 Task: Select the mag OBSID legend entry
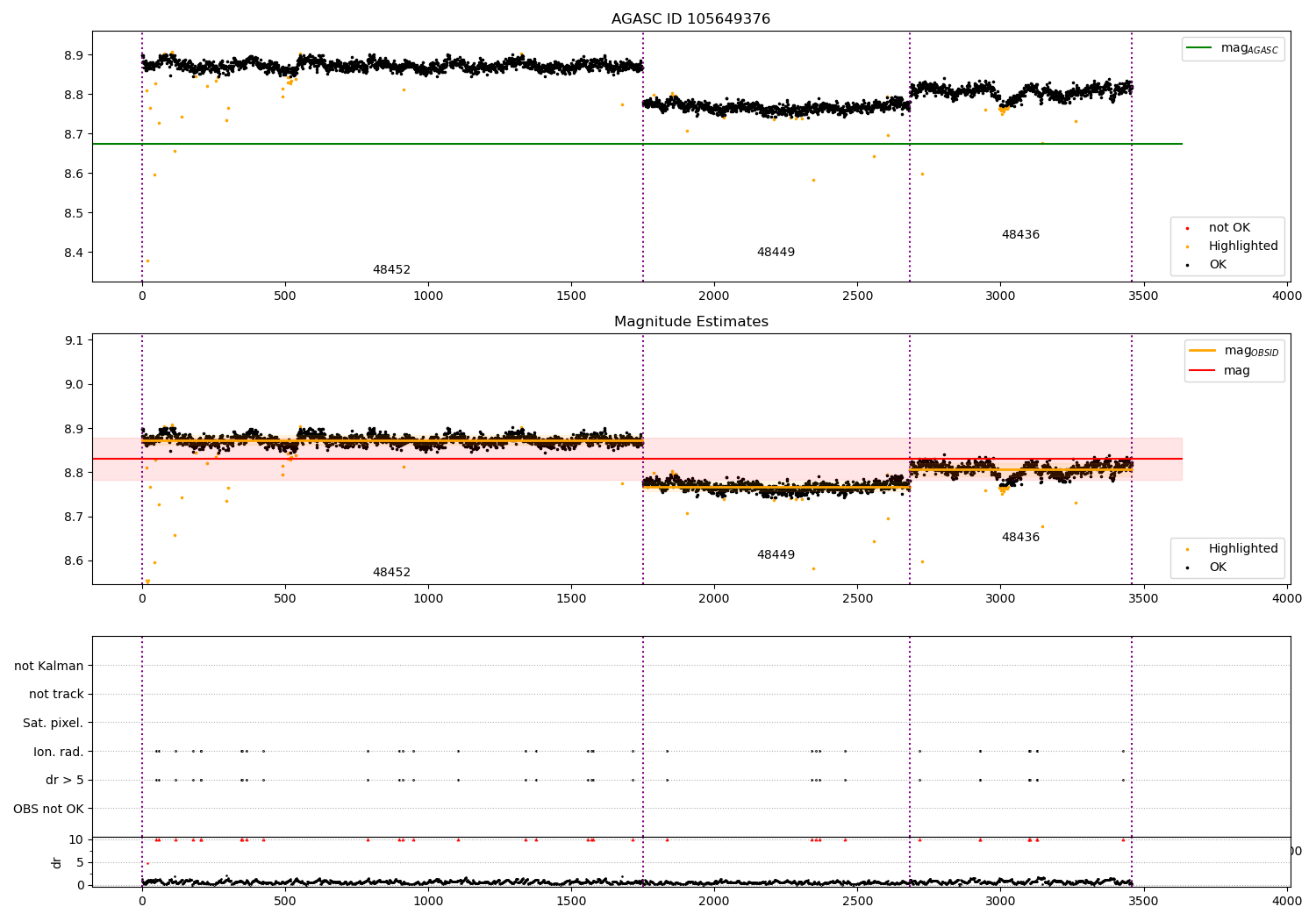pos(1234,351)
